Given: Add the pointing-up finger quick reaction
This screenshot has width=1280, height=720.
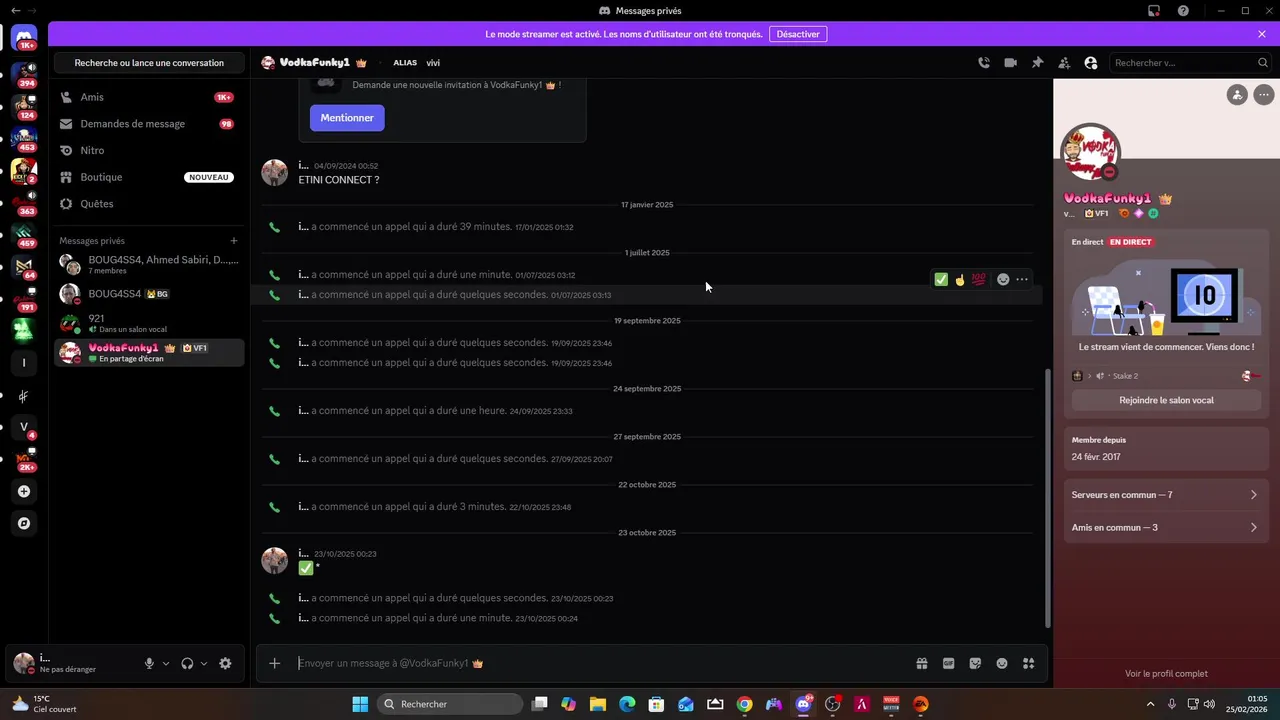Looking at the screenshot, I should [x=960, y=280].
